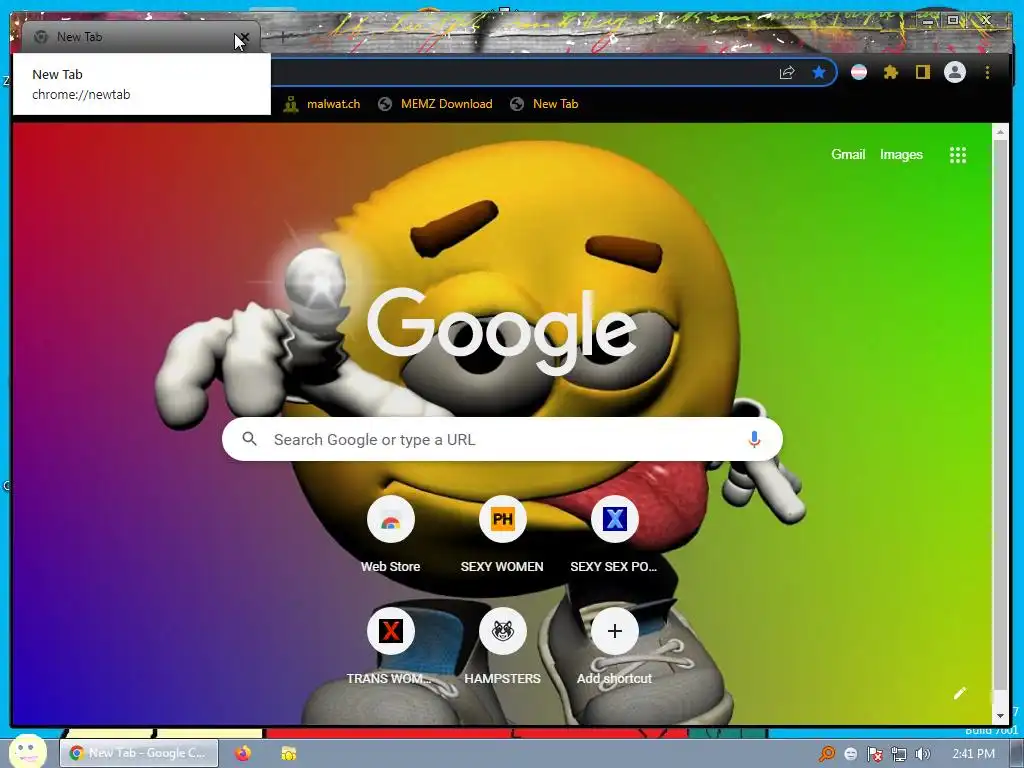This screenshot has width=1024, height=768.
Task: Show the Chrome side panel
Action: (922, 72)
